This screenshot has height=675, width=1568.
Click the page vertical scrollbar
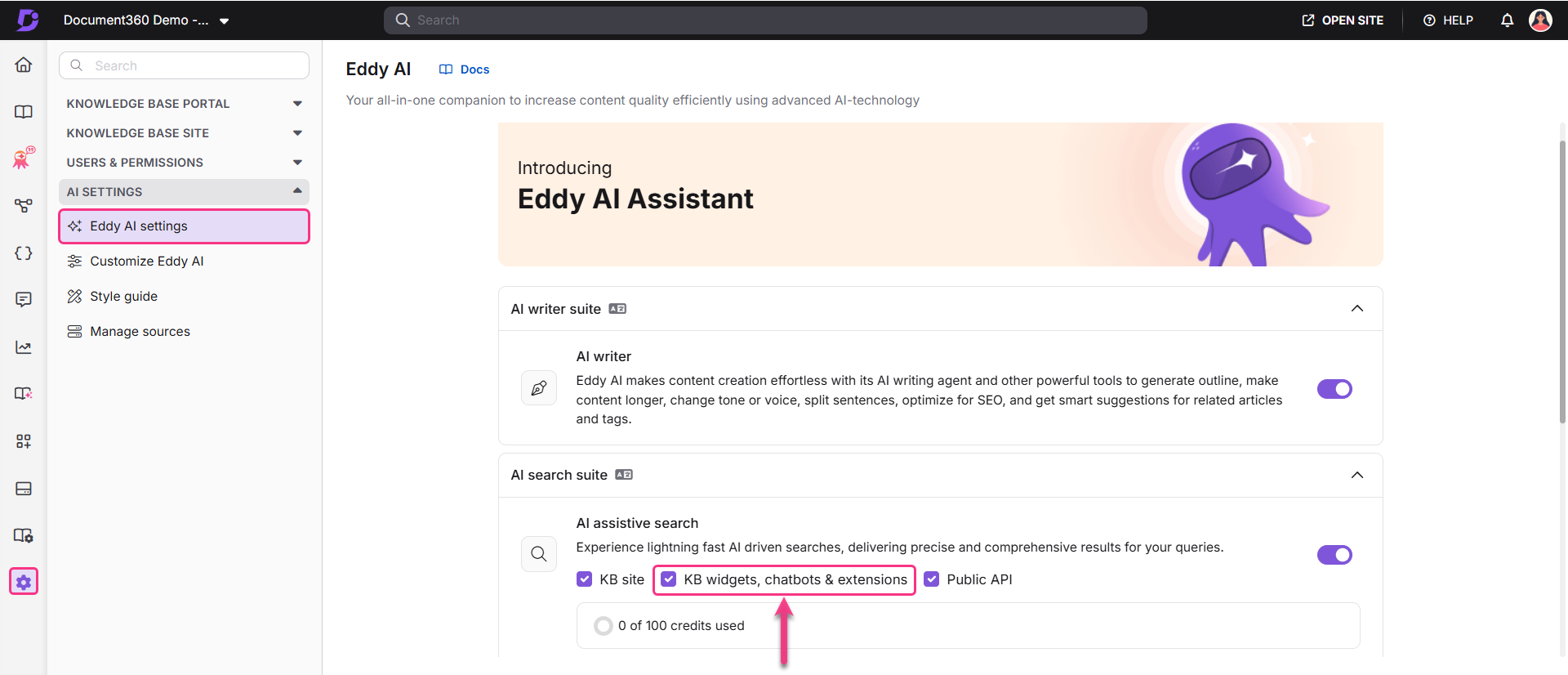point(1562,282)
